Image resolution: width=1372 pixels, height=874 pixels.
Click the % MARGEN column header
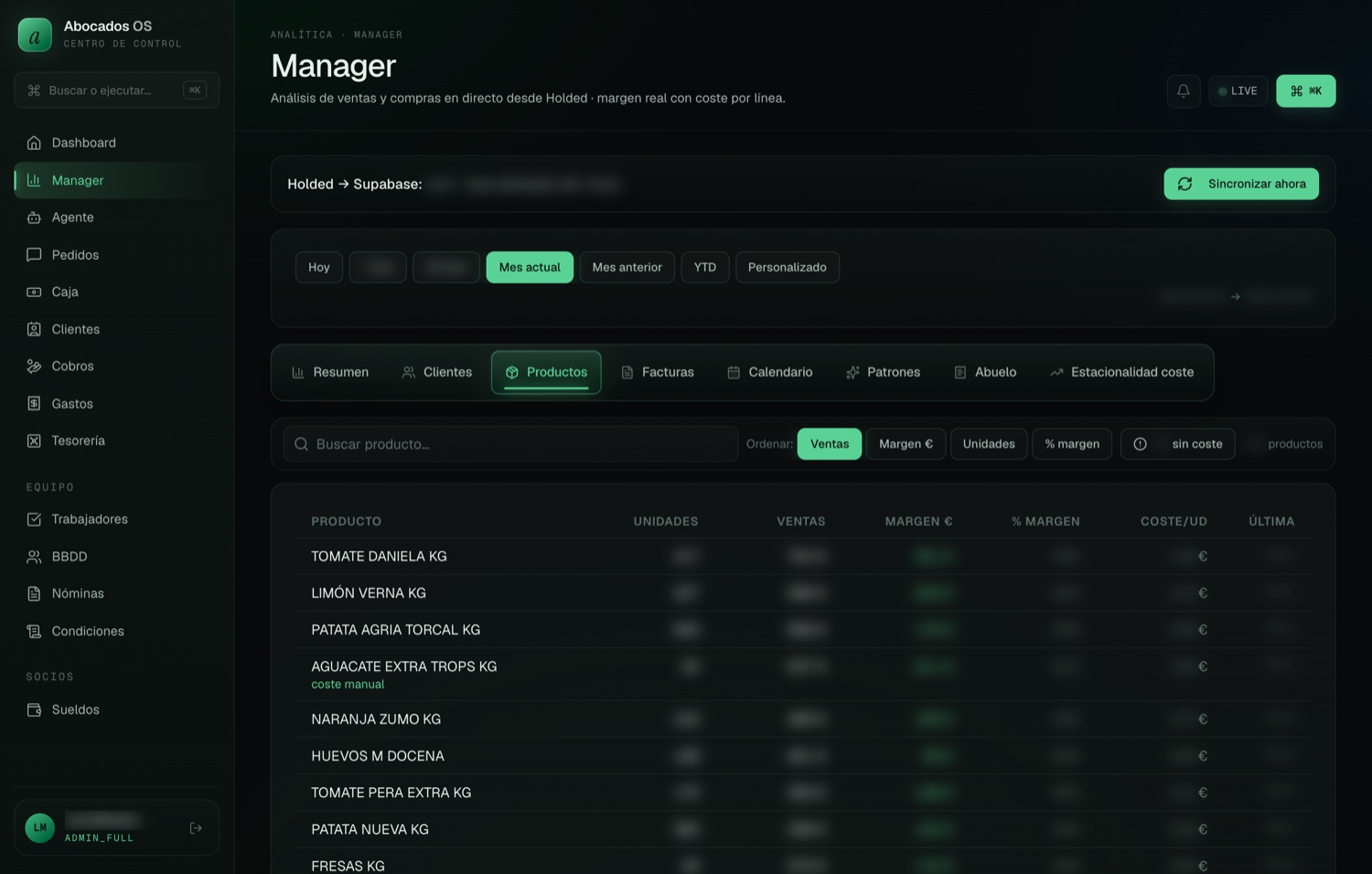pos(1045,521)
